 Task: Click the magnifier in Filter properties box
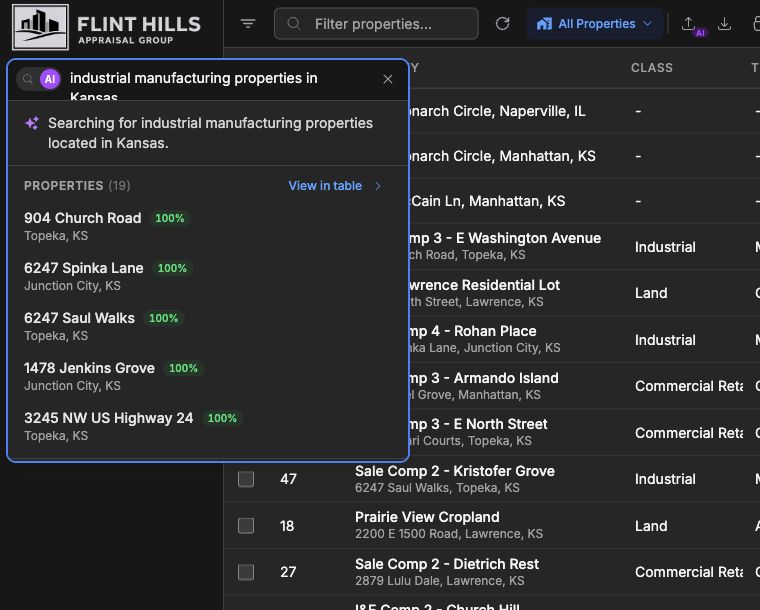pos(294,23)
